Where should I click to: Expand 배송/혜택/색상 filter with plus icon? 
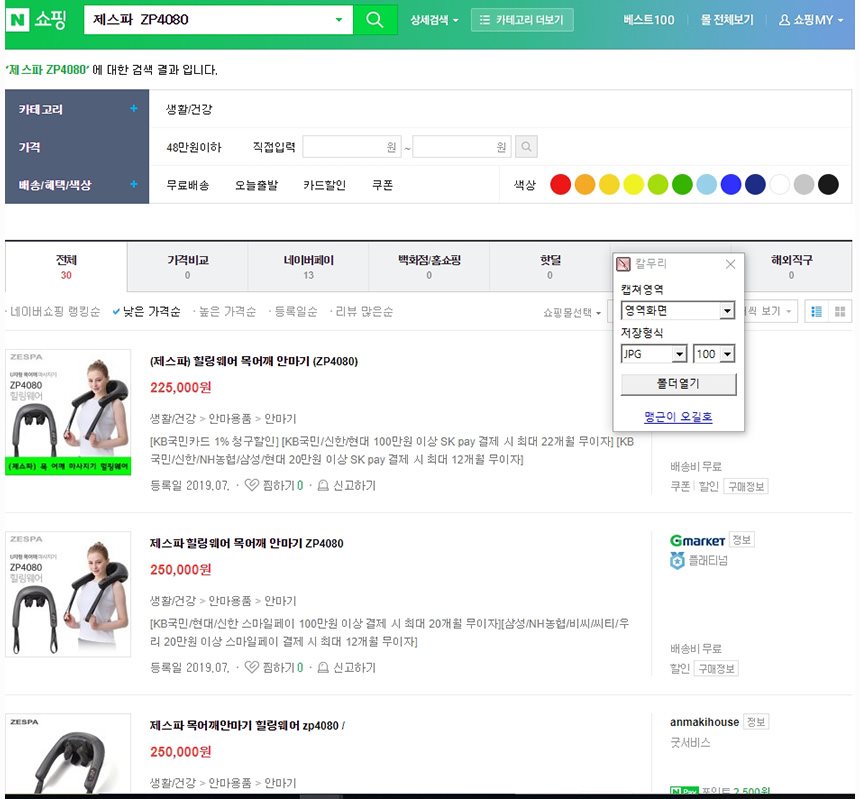[133, 184]
